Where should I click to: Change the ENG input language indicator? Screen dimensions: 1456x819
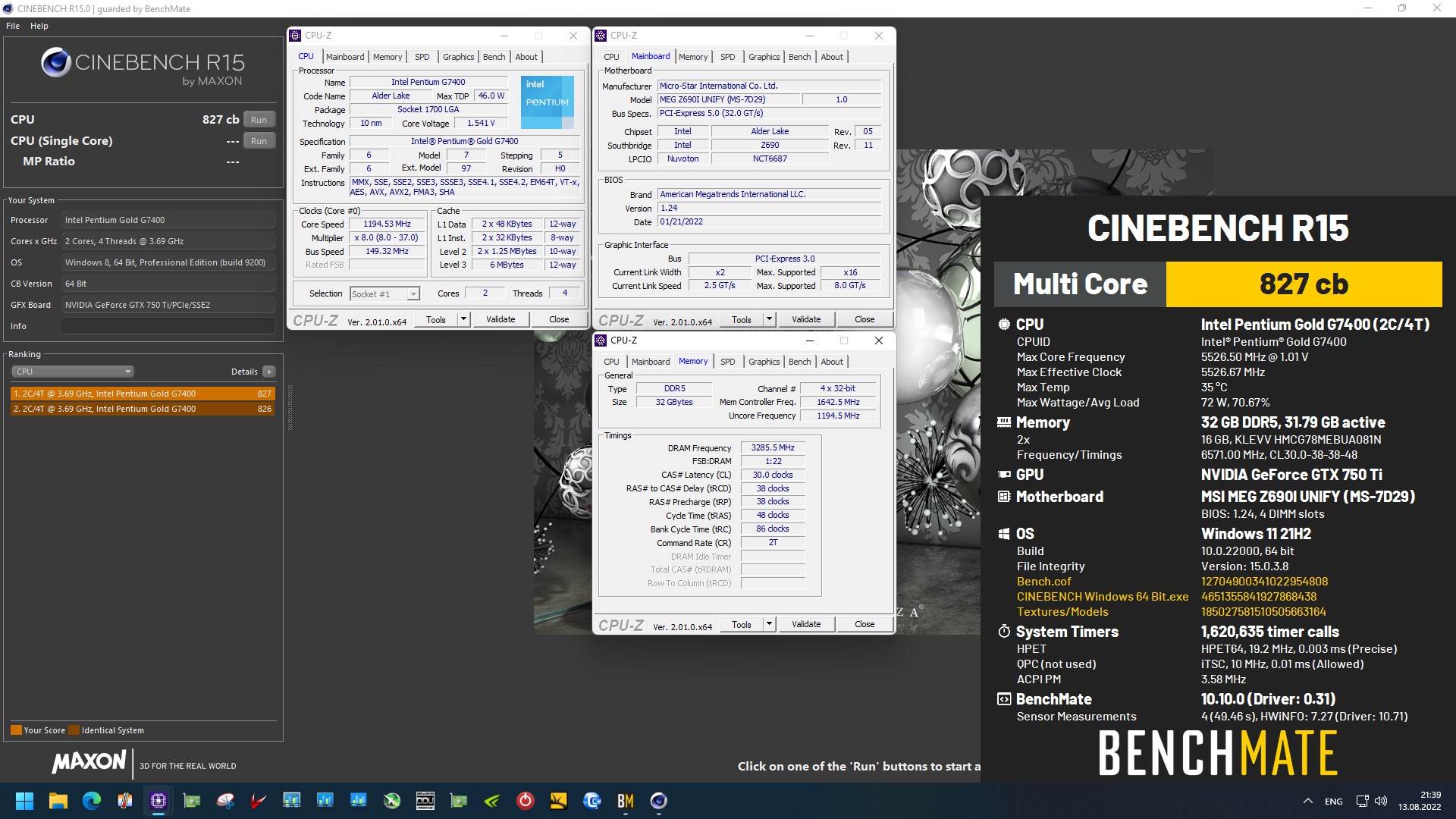(1334, 802)
